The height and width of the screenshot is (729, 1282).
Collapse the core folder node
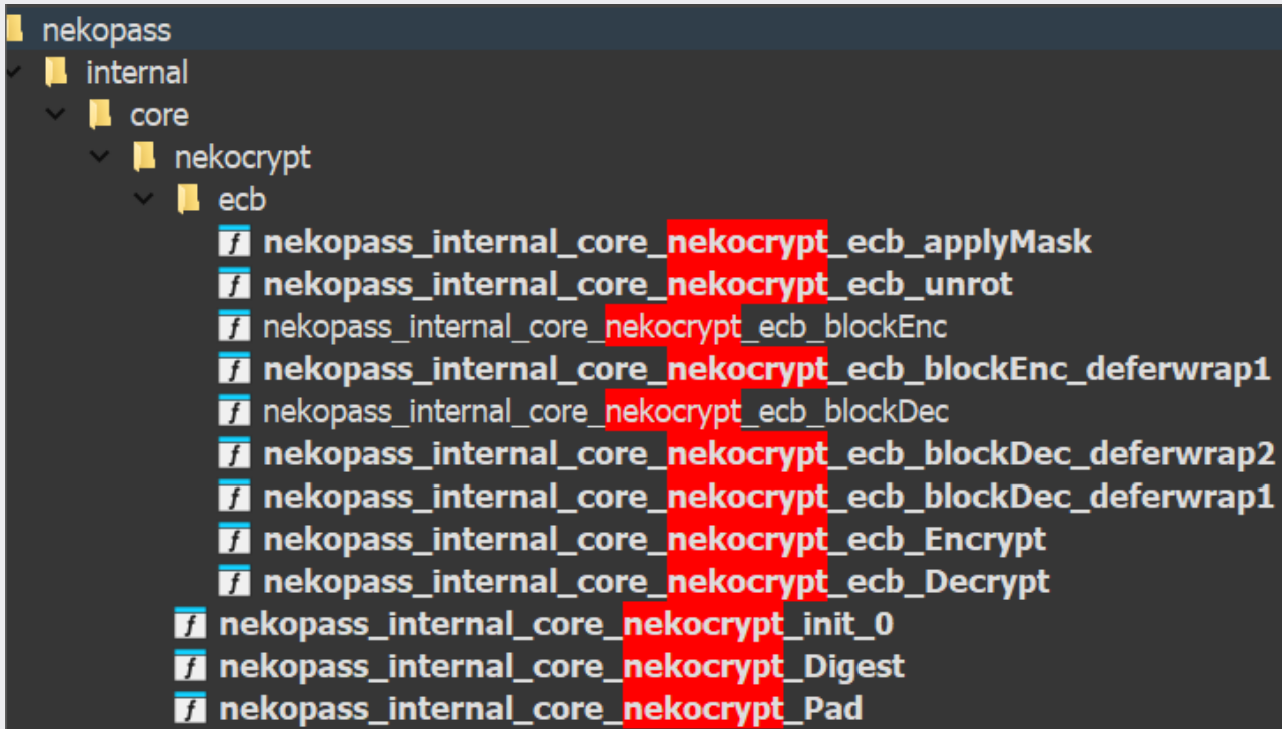click(x=58, y=115)
